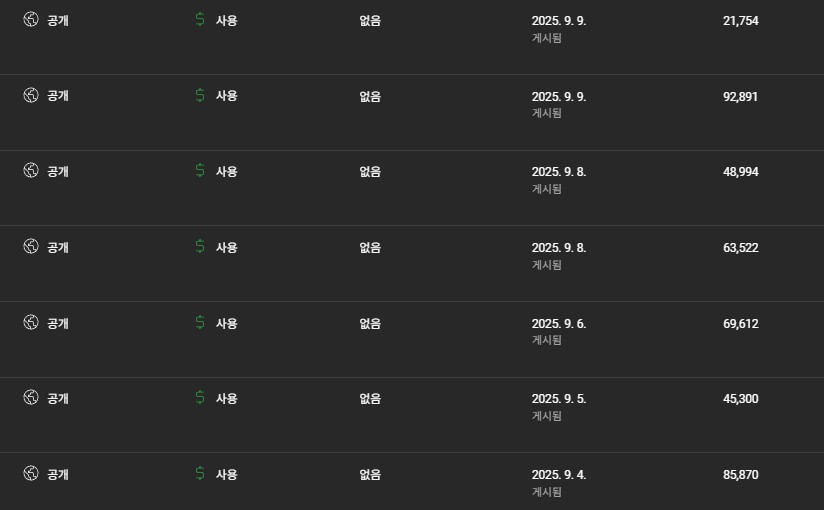
Task: Open the 공개 visibility setting for the 85,870-view video
Action: (58, 474)
